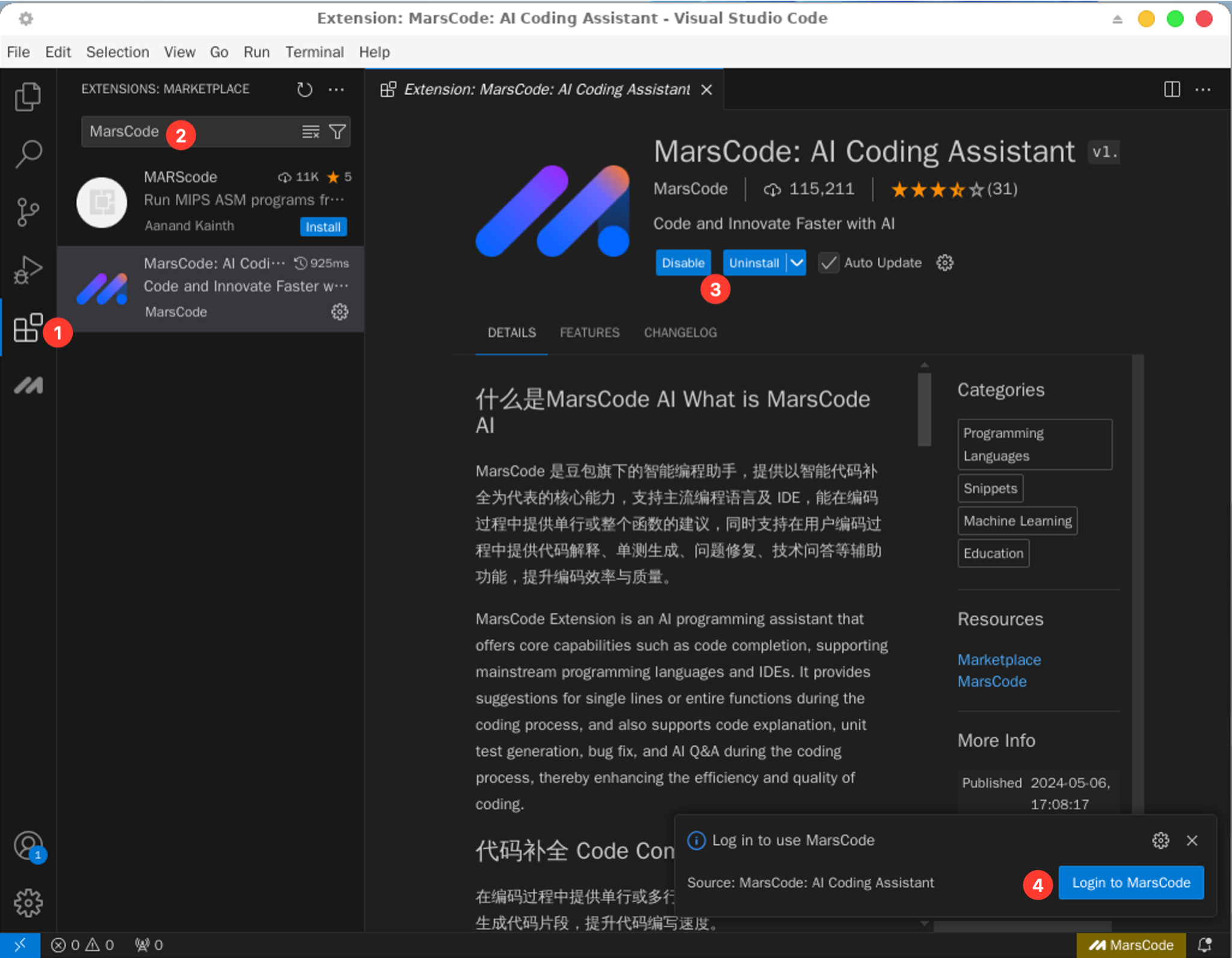Click Login to MarsCode
The image size is (1232, 958).
point(1130,882)
